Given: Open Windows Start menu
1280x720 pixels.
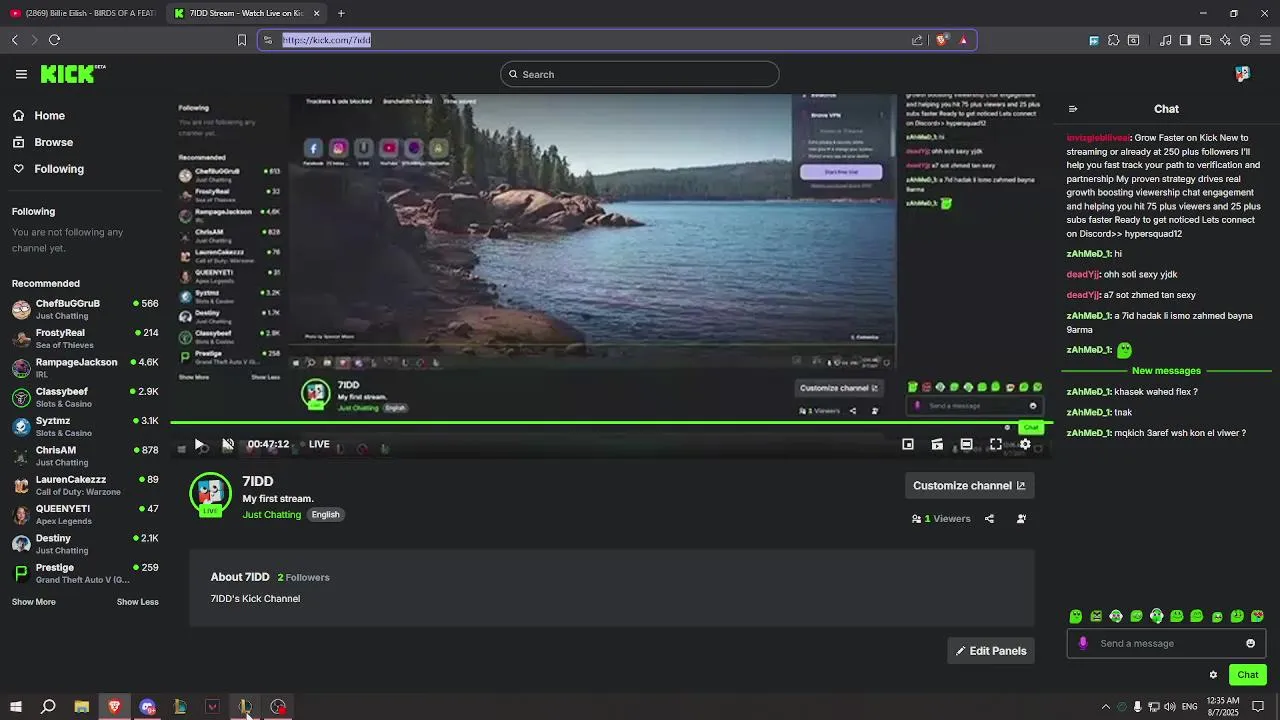Looking at the screenshot, I should pyautogui.click(x=15, y=707).
